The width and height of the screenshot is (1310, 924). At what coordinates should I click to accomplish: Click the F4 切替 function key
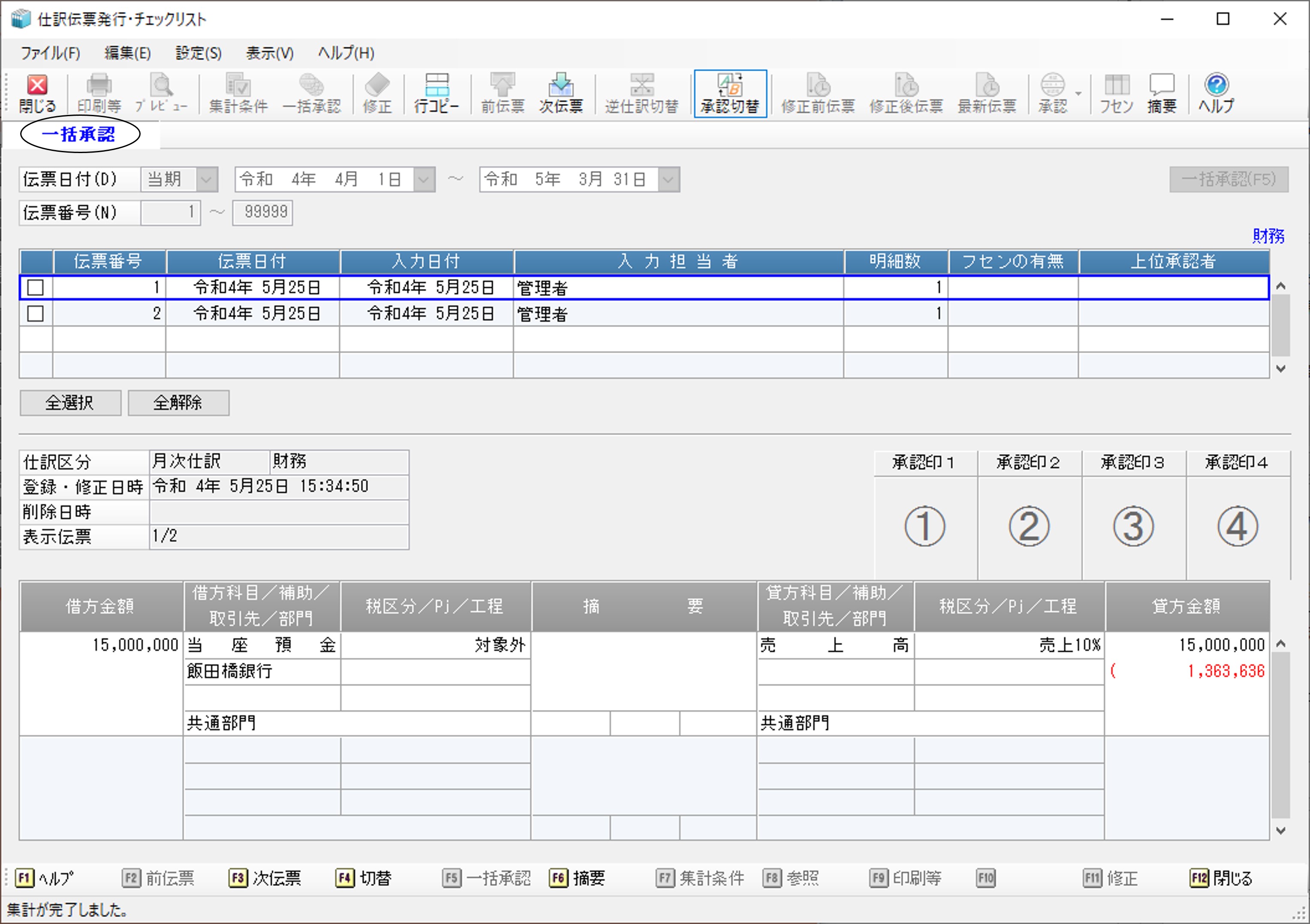[364, 878]
